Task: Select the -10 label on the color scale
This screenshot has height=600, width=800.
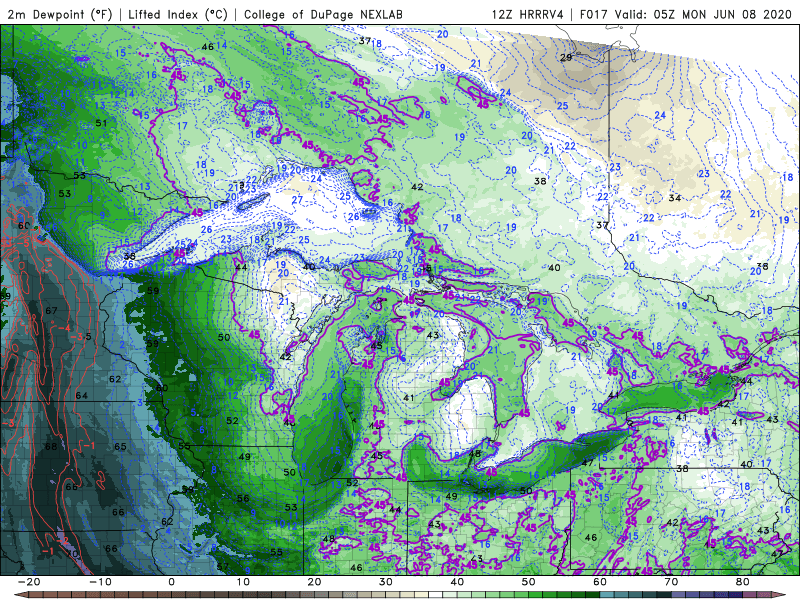Action: click(100, 582)
